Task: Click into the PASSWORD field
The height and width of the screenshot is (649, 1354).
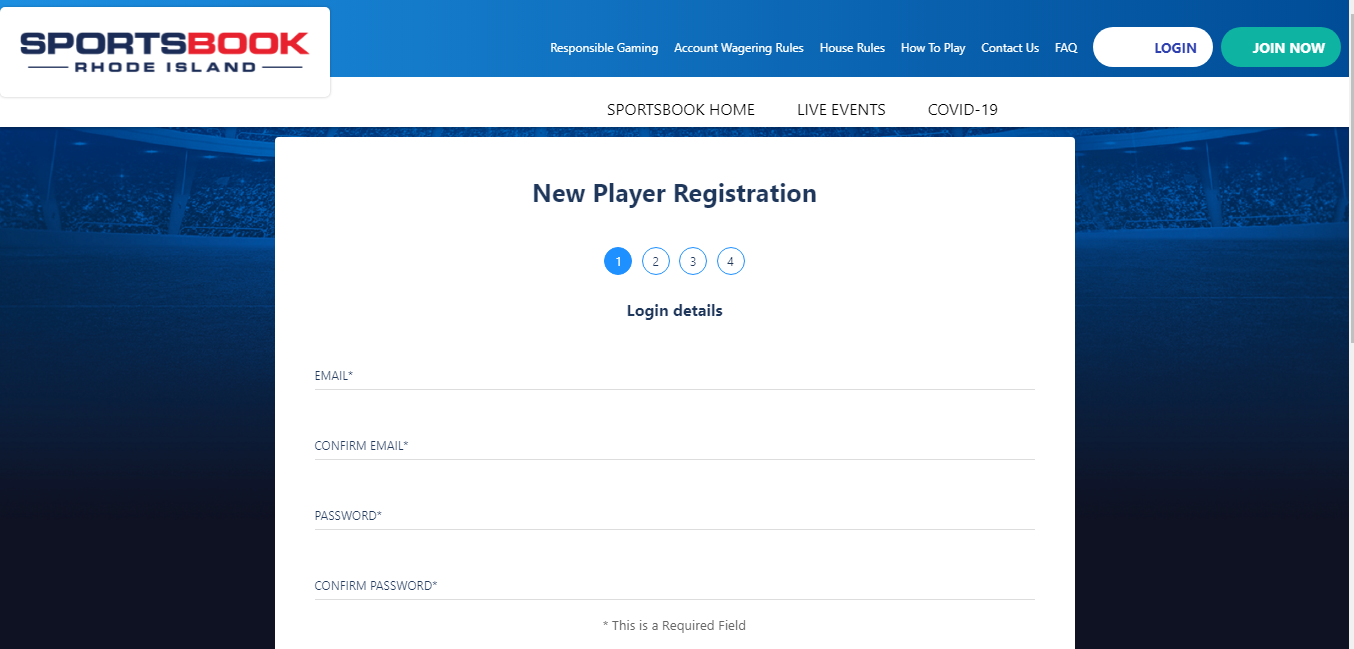Action: tap(674, 516)
